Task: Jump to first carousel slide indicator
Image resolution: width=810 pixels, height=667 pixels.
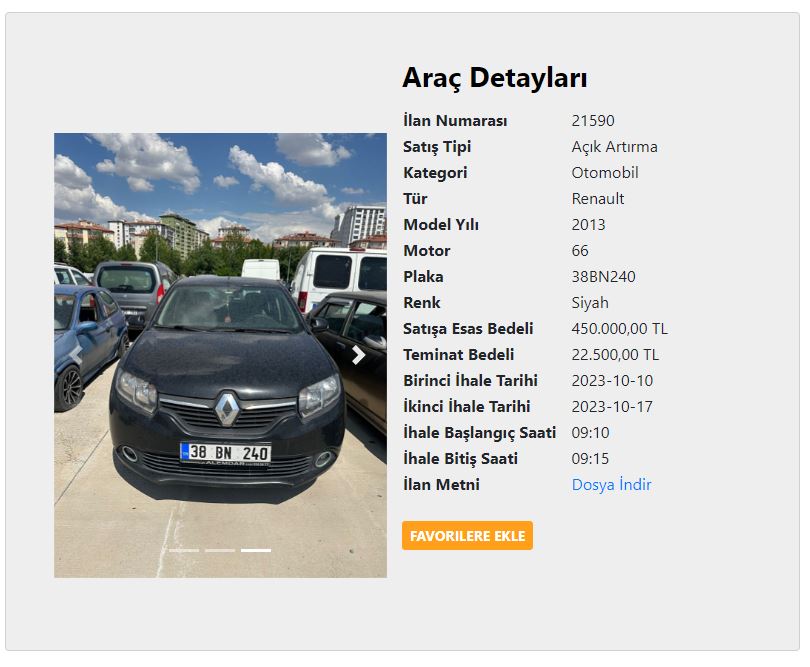Action: [x=184, y=551]
